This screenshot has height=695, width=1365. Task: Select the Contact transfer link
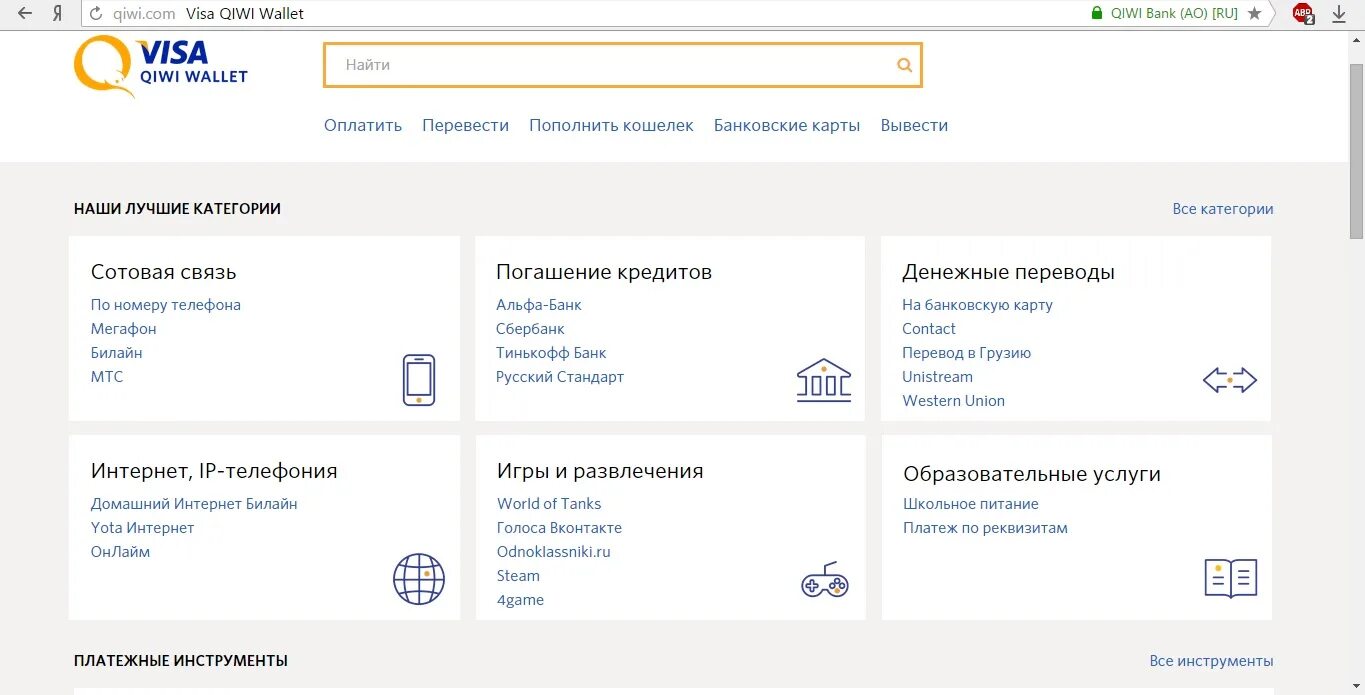[929, 329]
